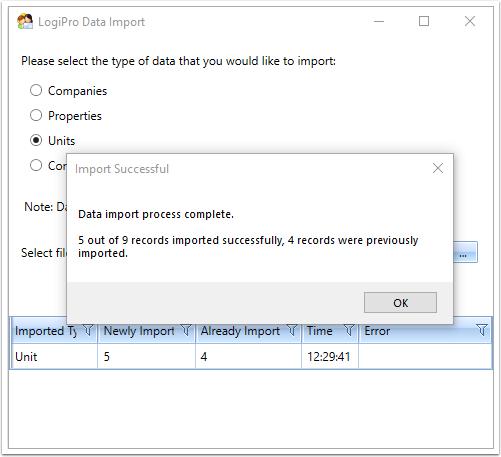The width and height of the screenshot is (501, 457).
Task: Open filter on Error column
Action: point(482,330)
